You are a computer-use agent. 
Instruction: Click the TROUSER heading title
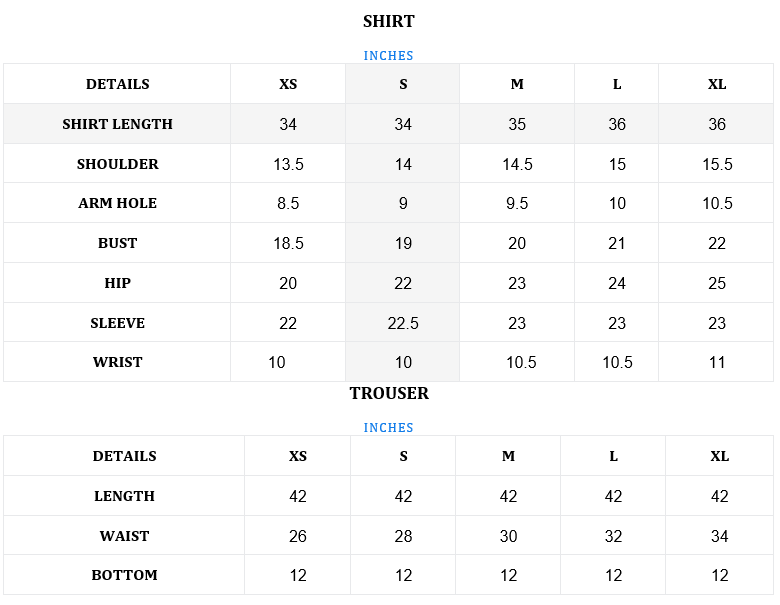pos(389,393)
